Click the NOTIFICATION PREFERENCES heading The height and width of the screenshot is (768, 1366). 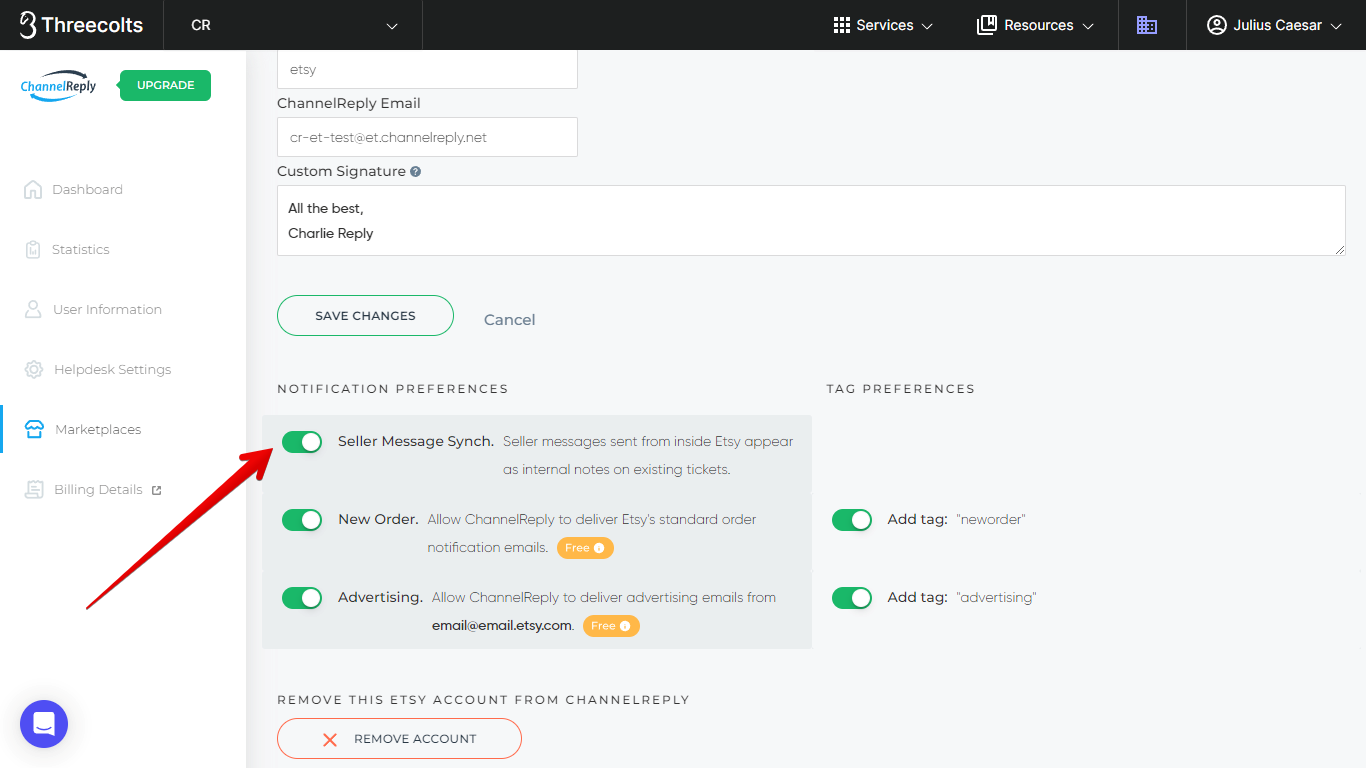(x=393, y=389)
